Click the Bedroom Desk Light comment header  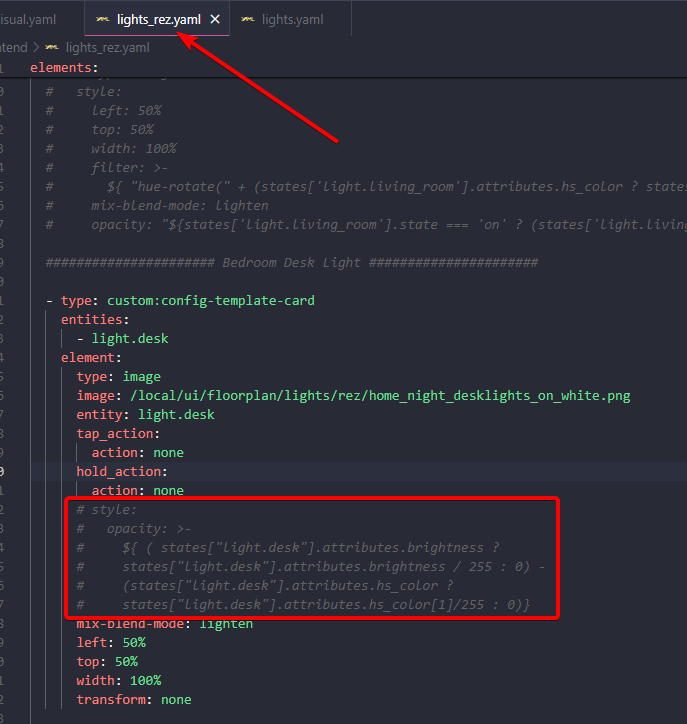pos(292,262)
